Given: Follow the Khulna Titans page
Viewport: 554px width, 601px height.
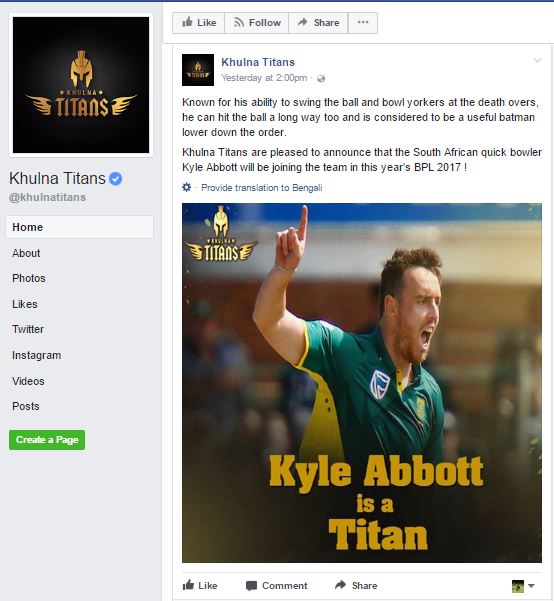Looking at the screenshot, I should [256, 23].
